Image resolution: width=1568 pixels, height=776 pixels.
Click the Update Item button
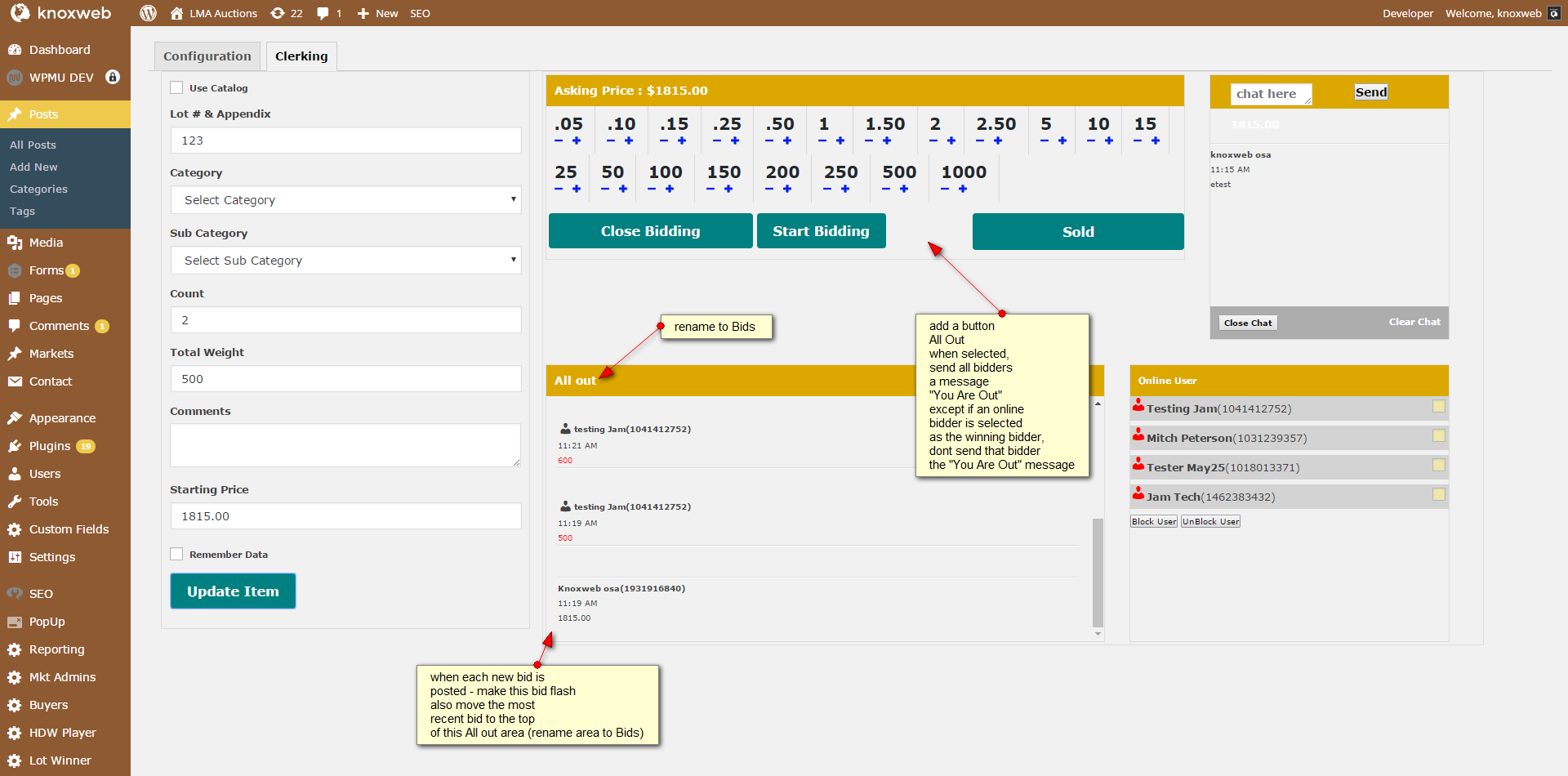233,591
